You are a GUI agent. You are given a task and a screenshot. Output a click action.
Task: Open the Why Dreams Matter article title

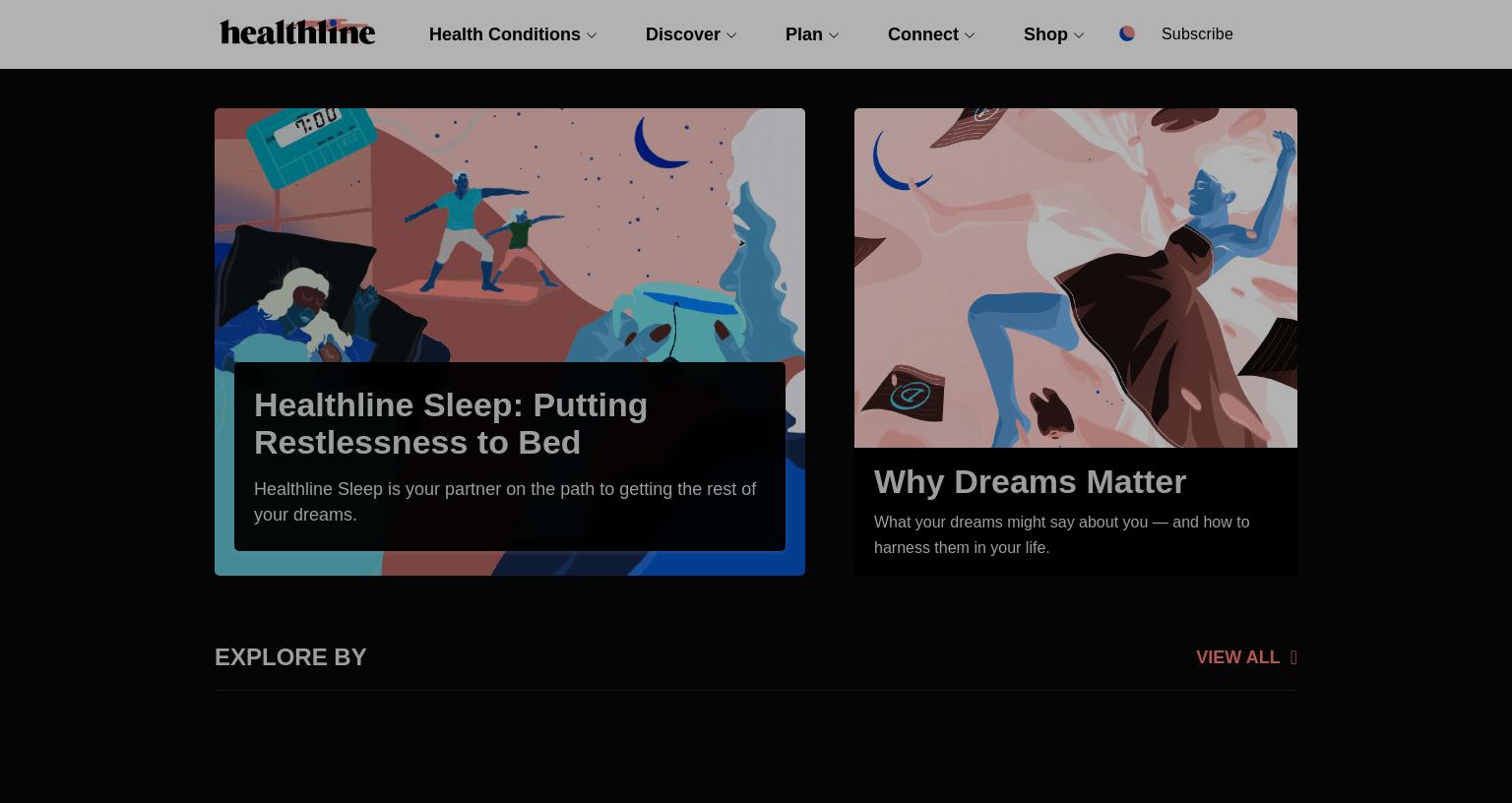tap(1030, 481)
